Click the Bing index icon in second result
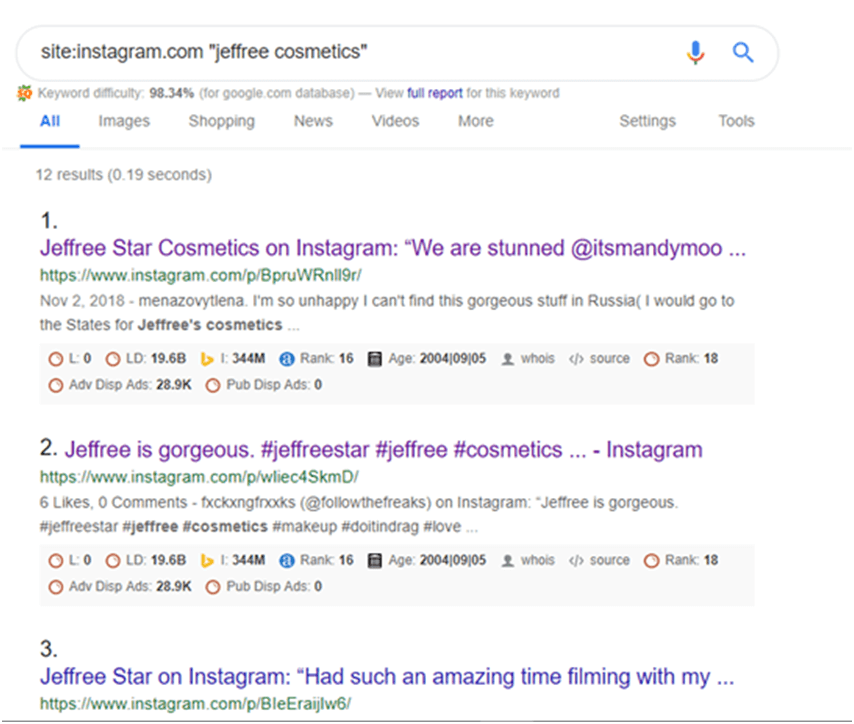The height and width of the screenshot is (724, 854). tap(208, 560)
